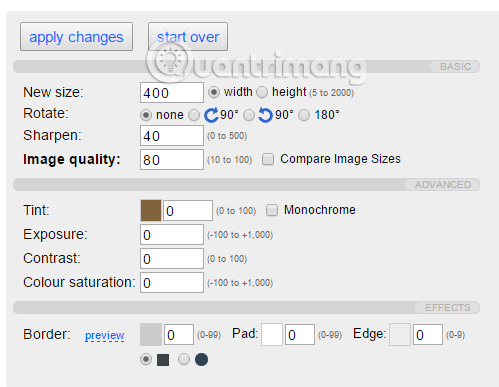The image size is (499, 387).
Task: Click the Border width input field
Action: point(179,334)
